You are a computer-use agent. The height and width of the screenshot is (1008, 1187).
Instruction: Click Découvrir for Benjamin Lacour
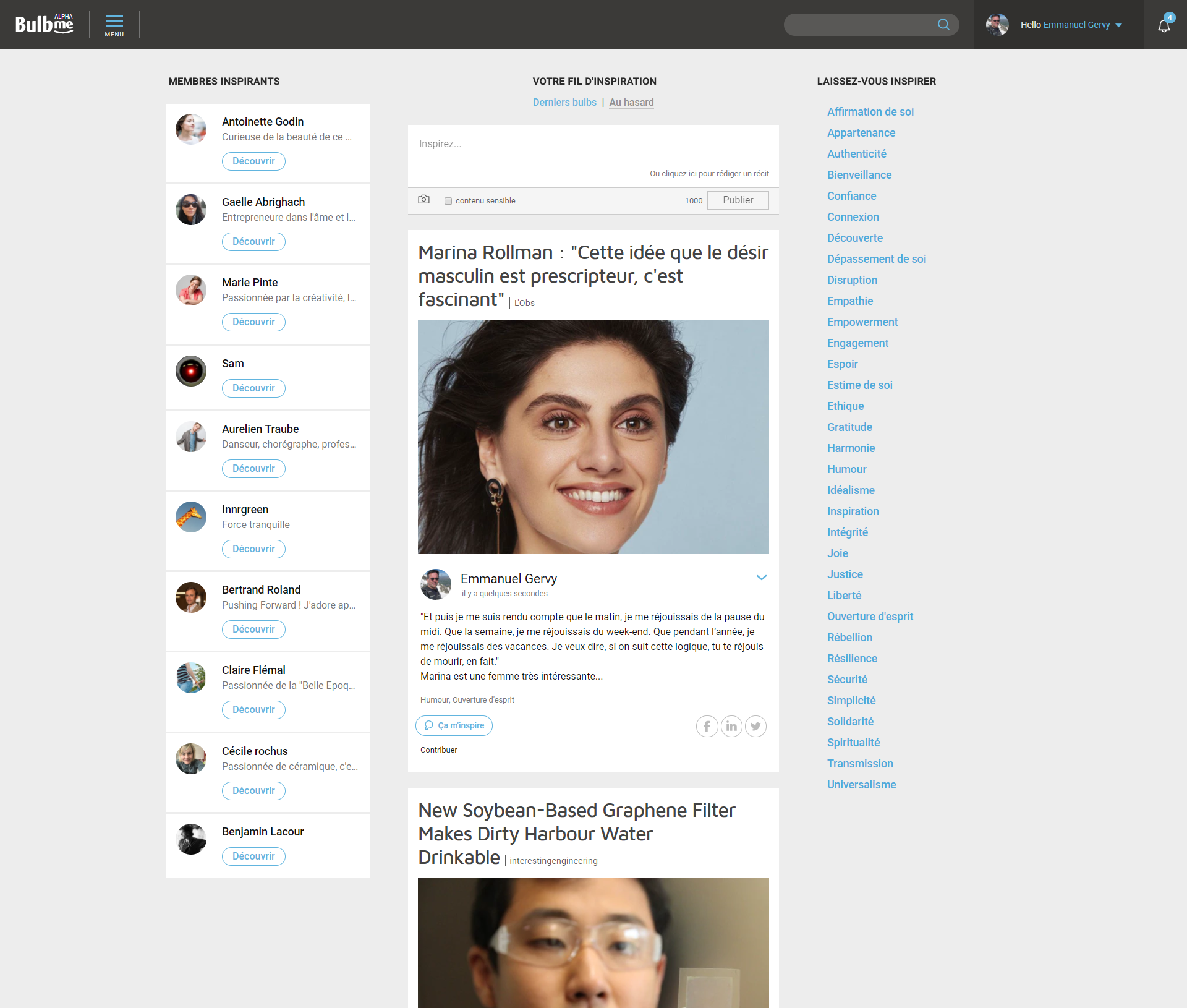pos(253,856)
